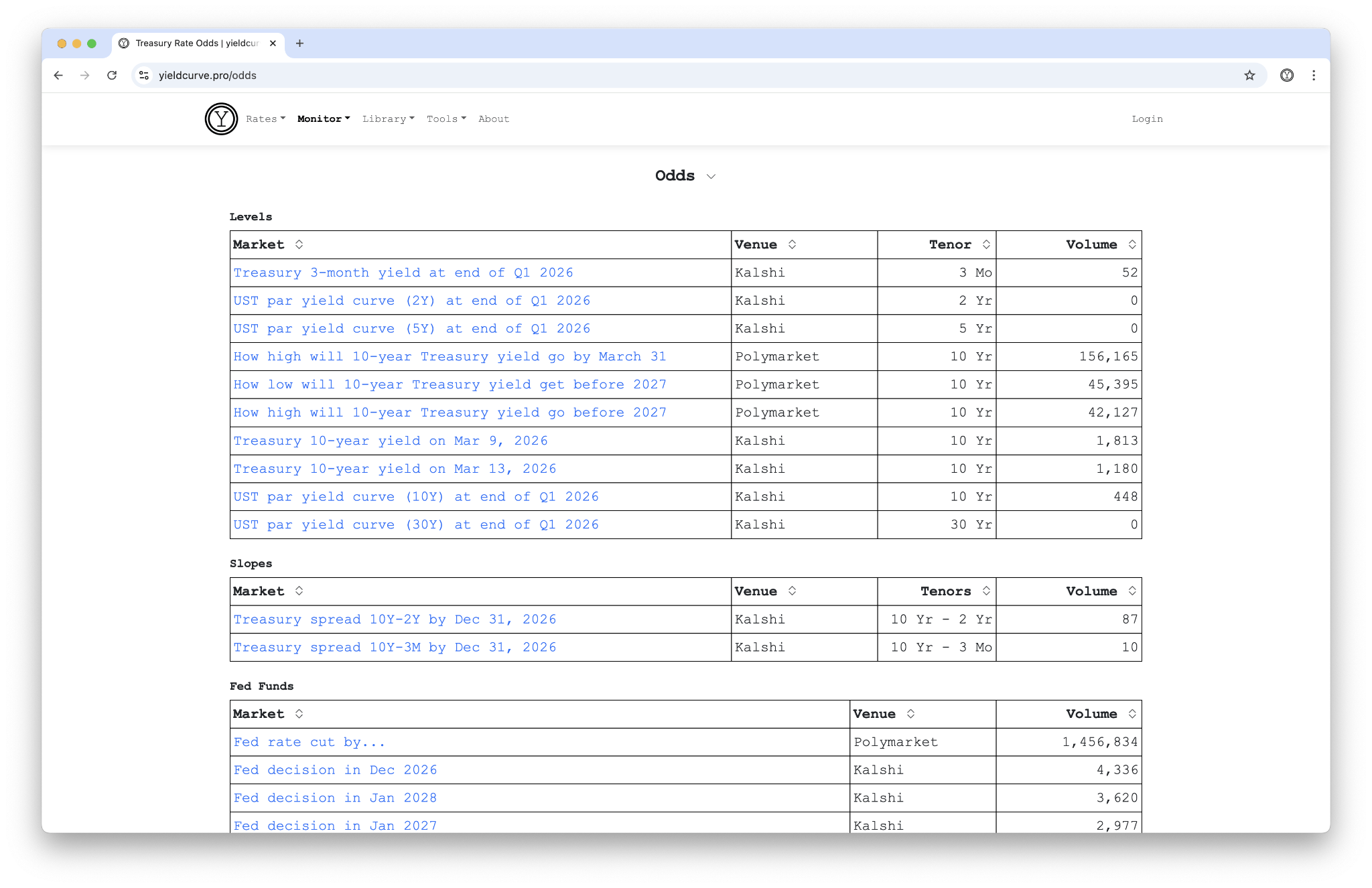Image resolution: width=1372 pixels, height=888 pixels.
Task: Open the Tools dropdown menu
Action: [x=446, y=119]
